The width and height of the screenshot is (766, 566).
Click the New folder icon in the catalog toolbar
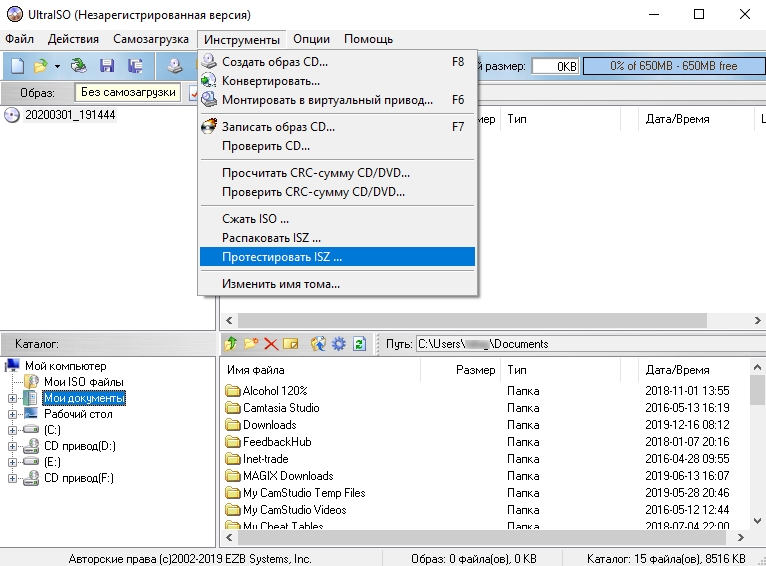pos(250,344)
